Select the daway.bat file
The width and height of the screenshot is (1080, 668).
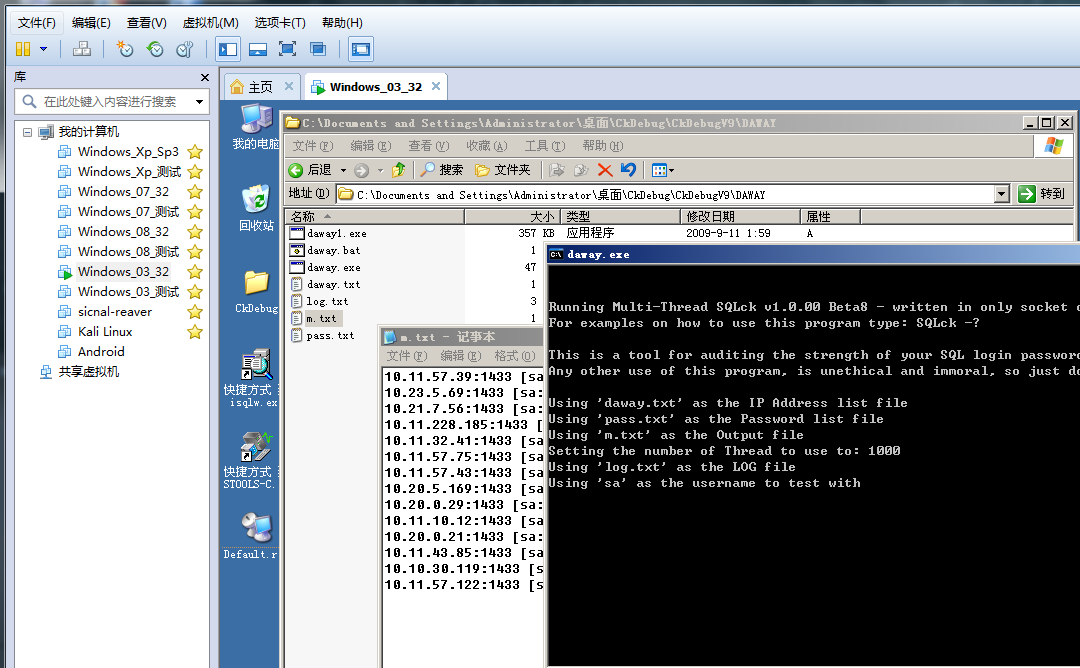(333, 251)
